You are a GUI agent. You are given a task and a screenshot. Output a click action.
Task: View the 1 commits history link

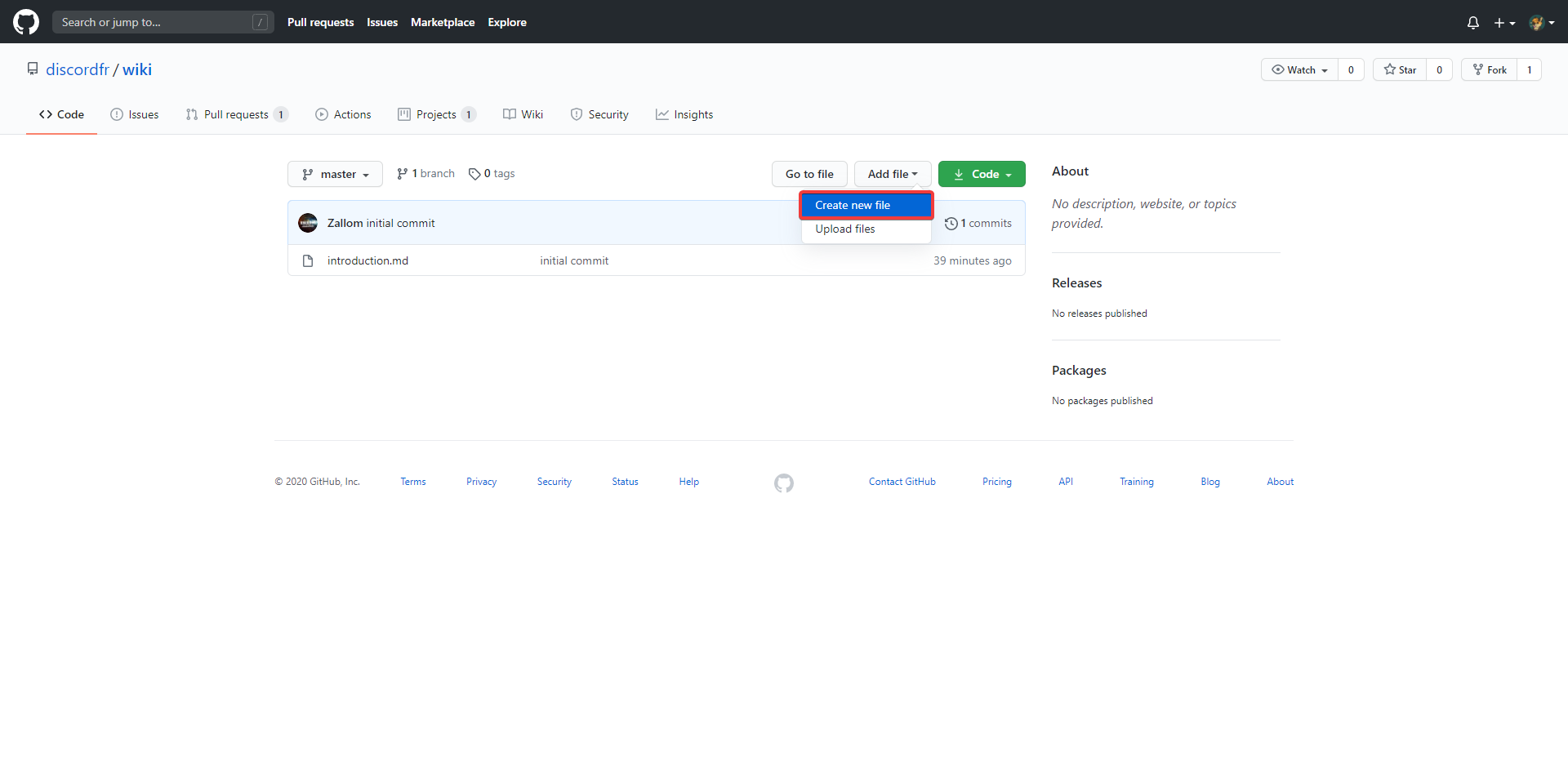tap(978, 223)
